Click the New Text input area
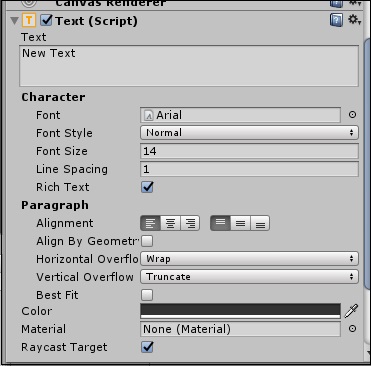The height and width of the screenshot is (366, 371). [x=189, y=66]
